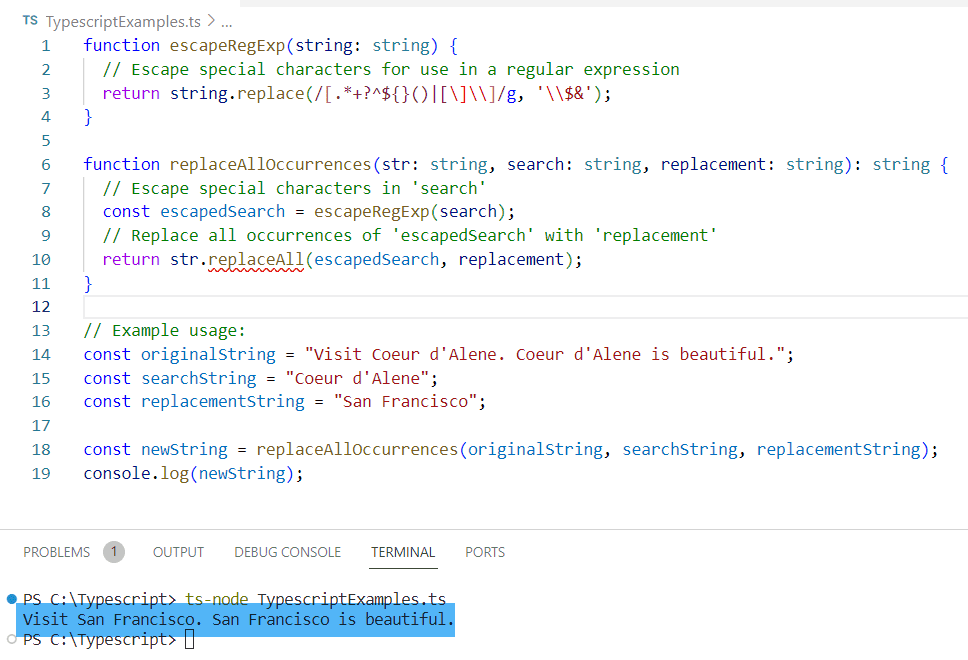The image size is (968, 660).
Task: Click the TS file icon in breadcrumb
Action: 30,20
